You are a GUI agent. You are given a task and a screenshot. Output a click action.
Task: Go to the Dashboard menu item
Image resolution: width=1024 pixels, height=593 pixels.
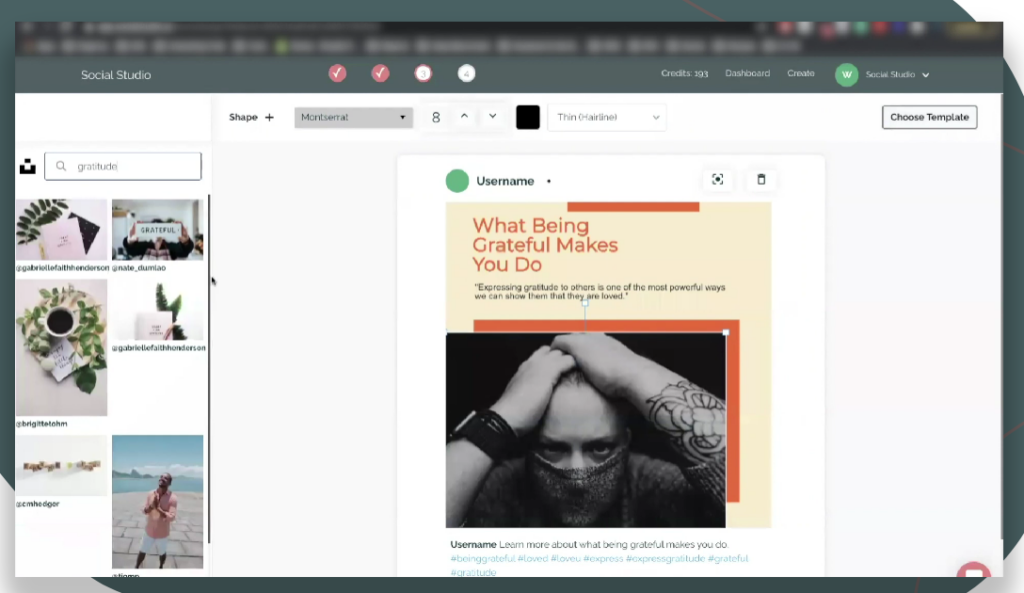(747, 73)
